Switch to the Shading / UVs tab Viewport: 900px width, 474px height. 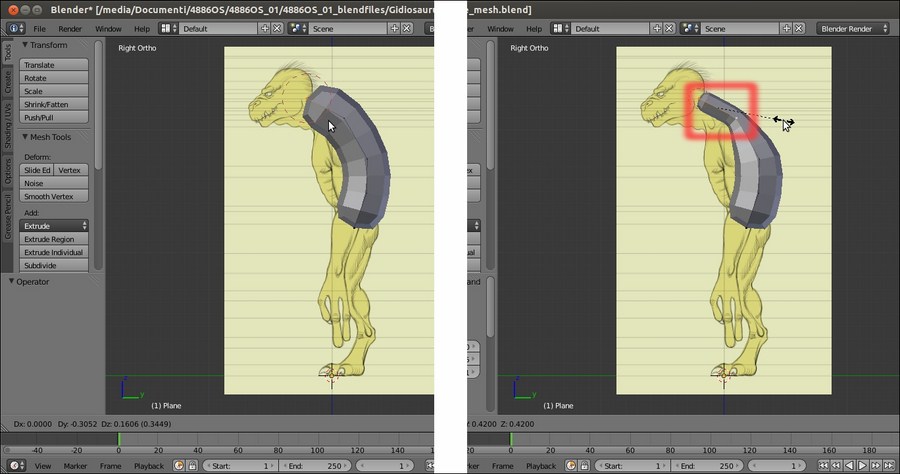(x=7, y=126)
